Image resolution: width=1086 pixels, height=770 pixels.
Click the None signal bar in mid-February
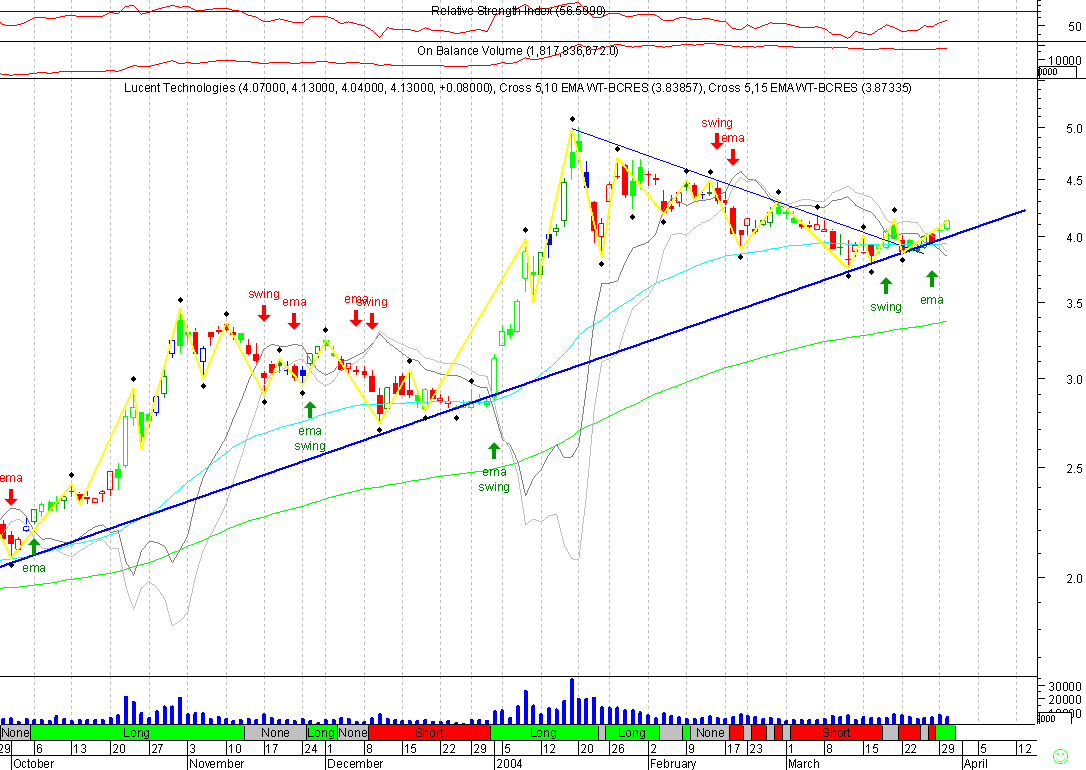tap(710, 733)
